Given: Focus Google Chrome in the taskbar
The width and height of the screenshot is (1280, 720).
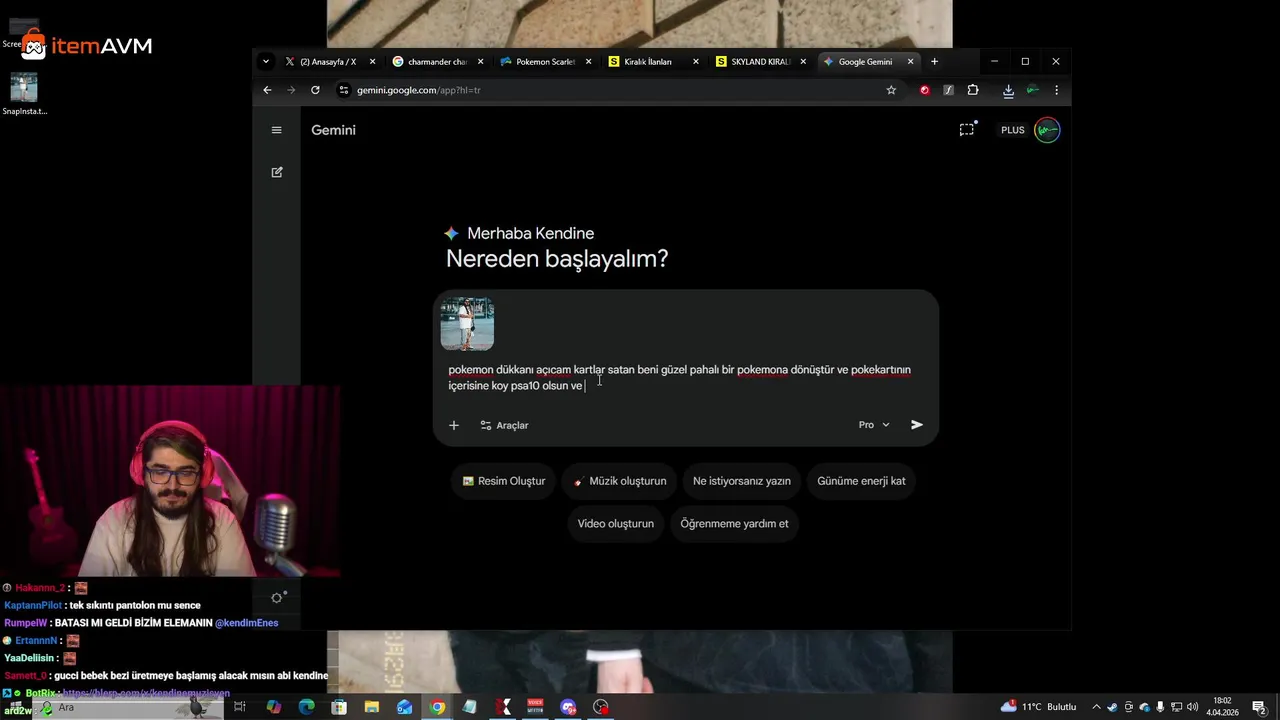Looking at the screenshot, I should [x=438, y=707].
